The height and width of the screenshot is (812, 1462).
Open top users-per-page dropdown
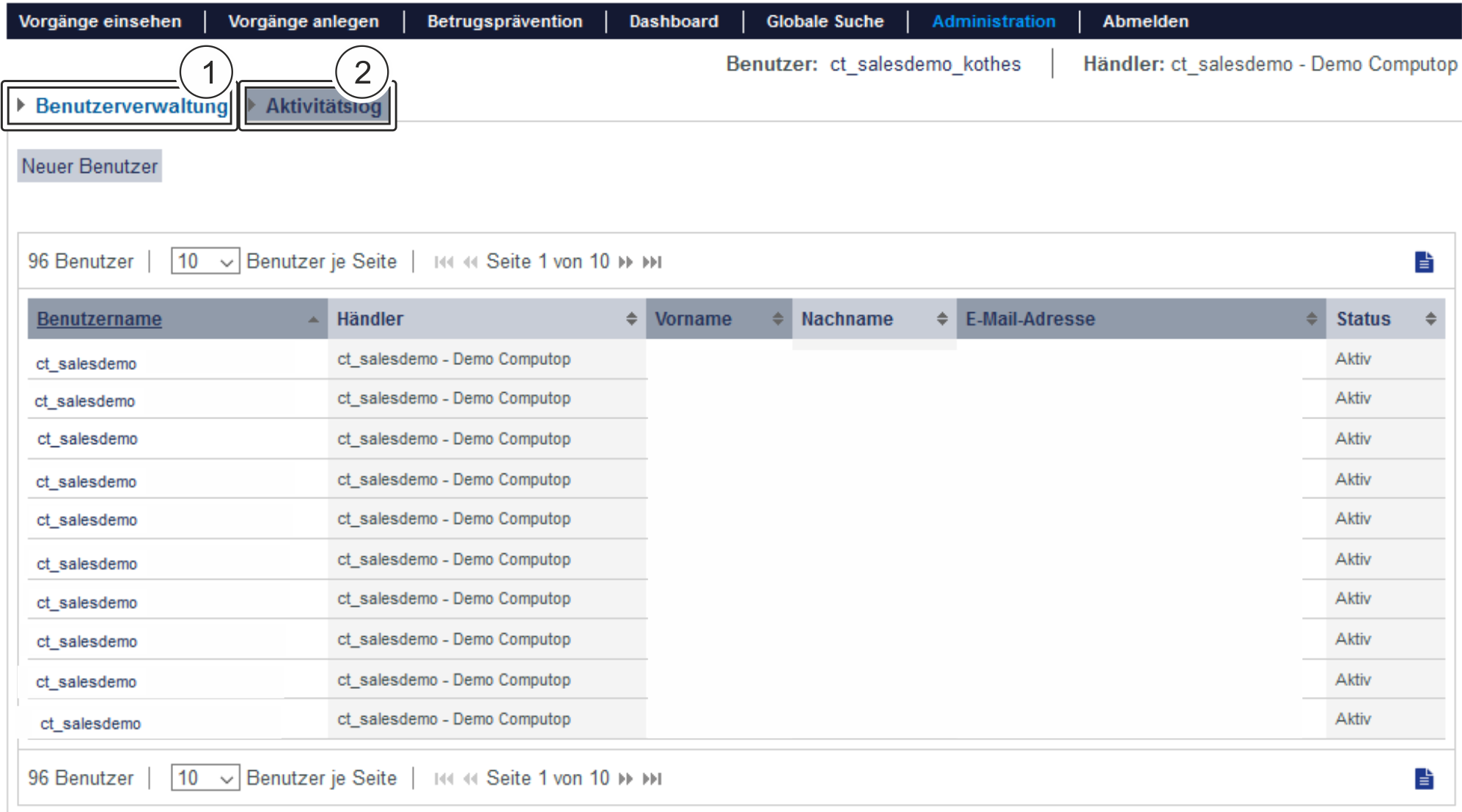(x=205, y=262)
